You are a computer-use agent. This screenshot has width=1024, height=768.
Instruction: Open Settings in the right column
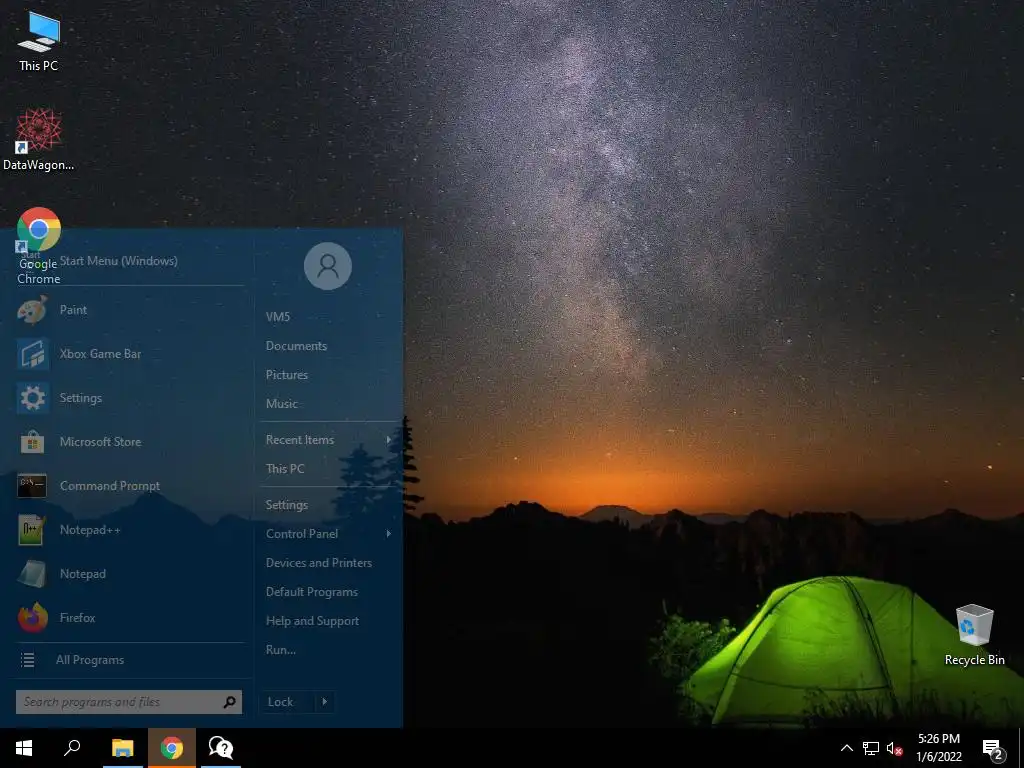[x=286, y=505]
